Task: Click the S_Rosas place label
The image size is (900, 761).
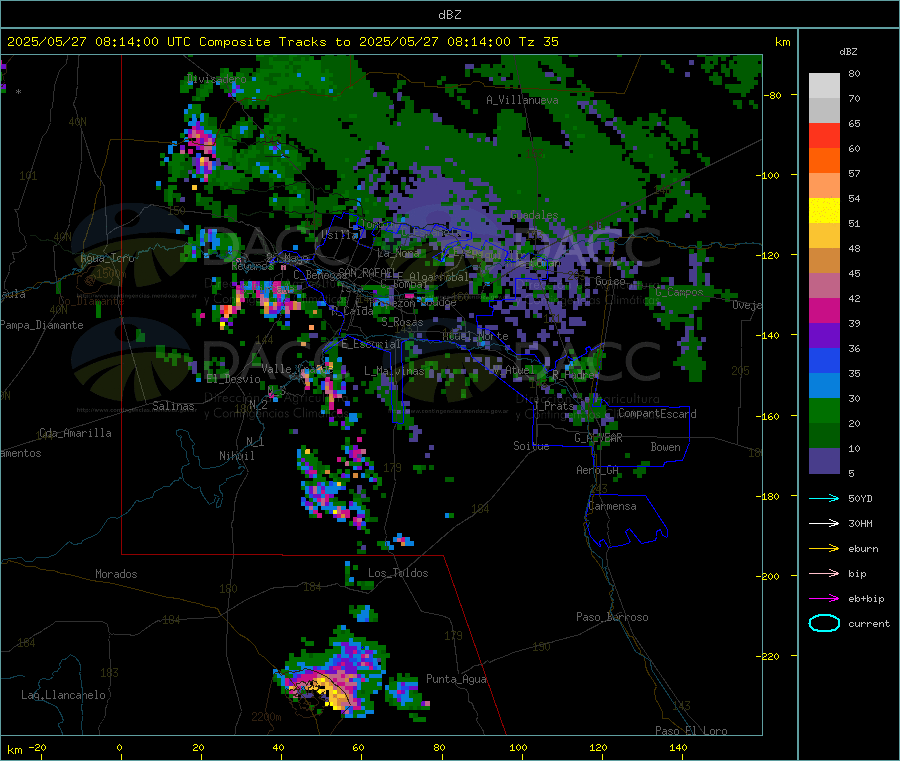Action: point(402,322)
